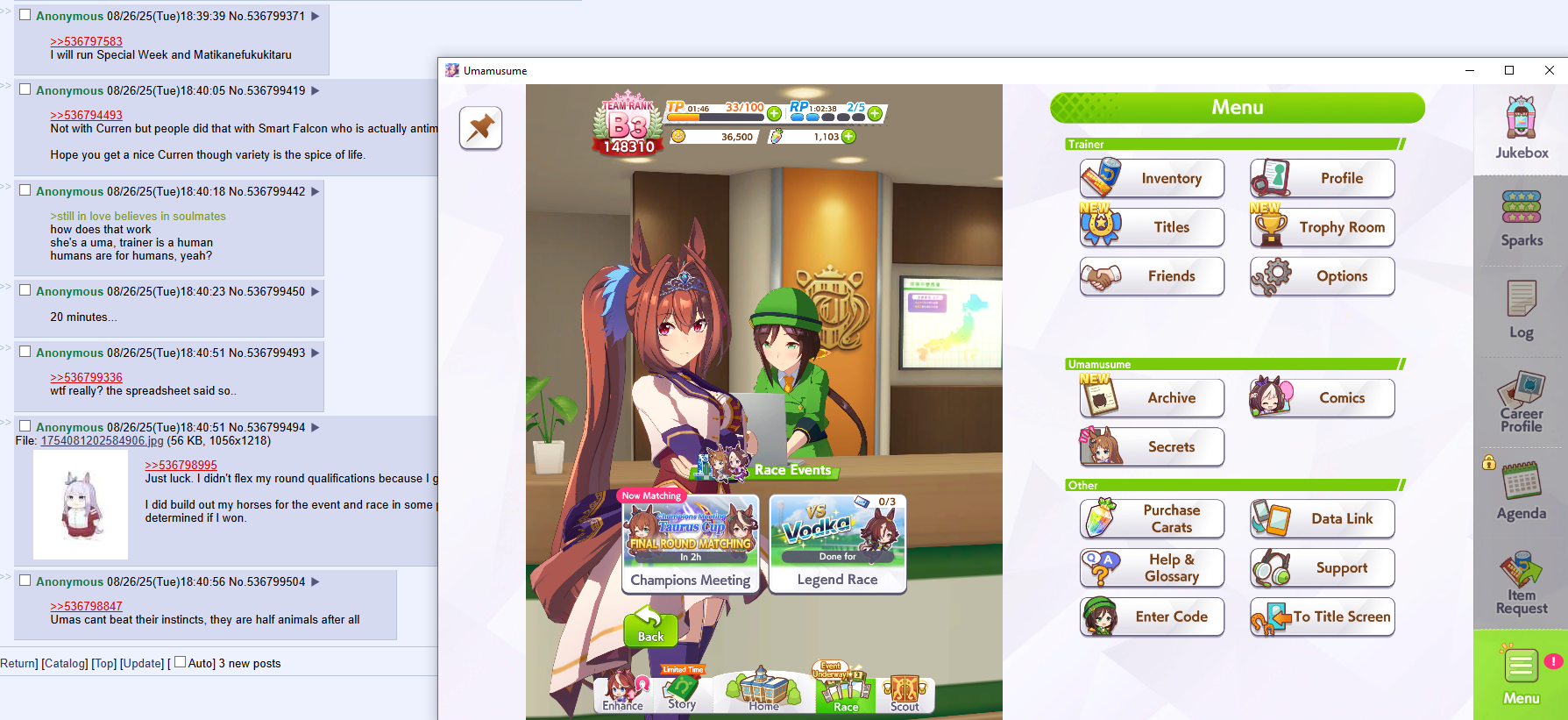This screenshot has width=1568, height=720.
Task: Tick checkbox for post No.536799504
Action: click(25, 581)
